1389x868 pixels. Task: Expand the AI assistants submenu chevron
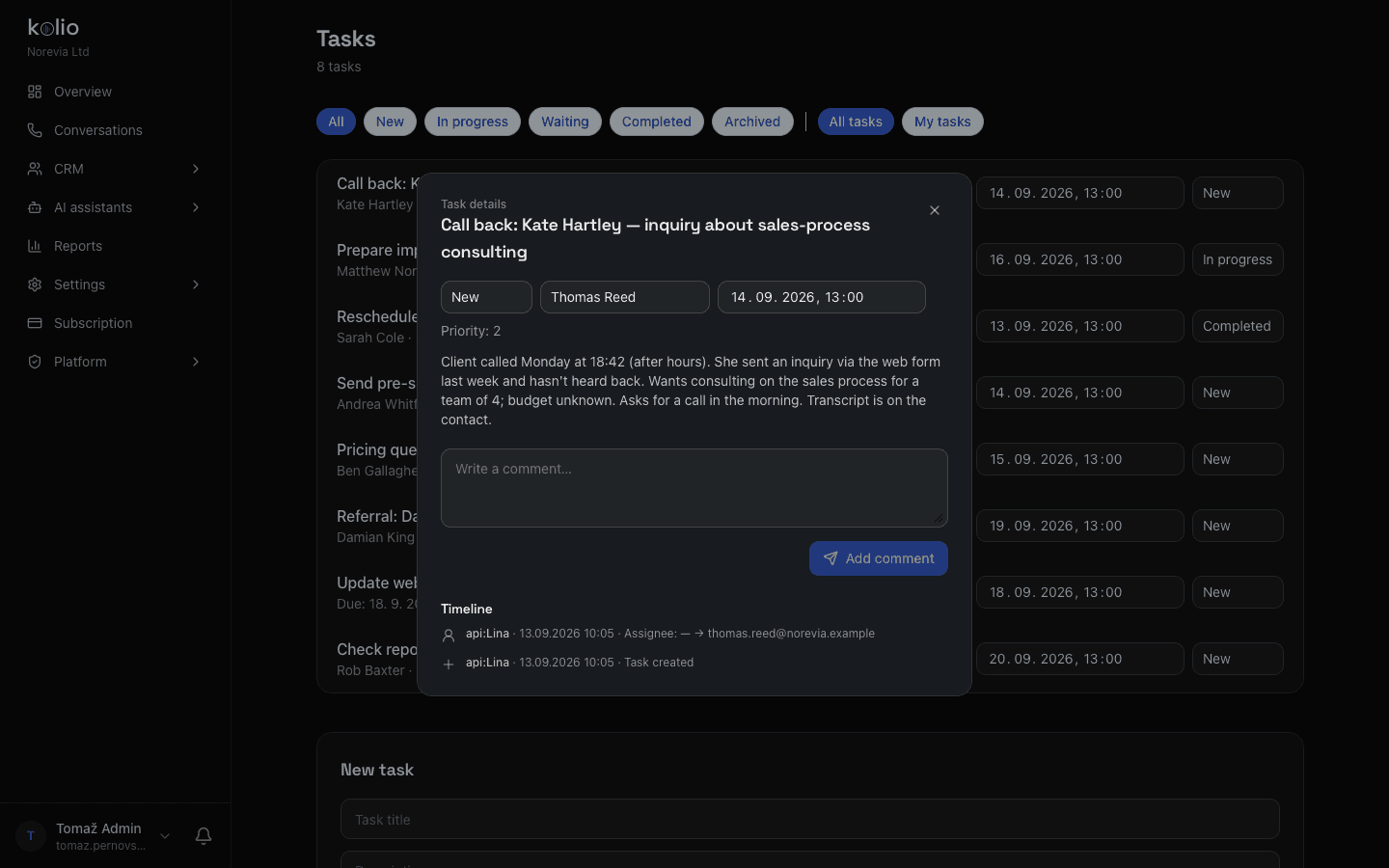click(196, 207)
